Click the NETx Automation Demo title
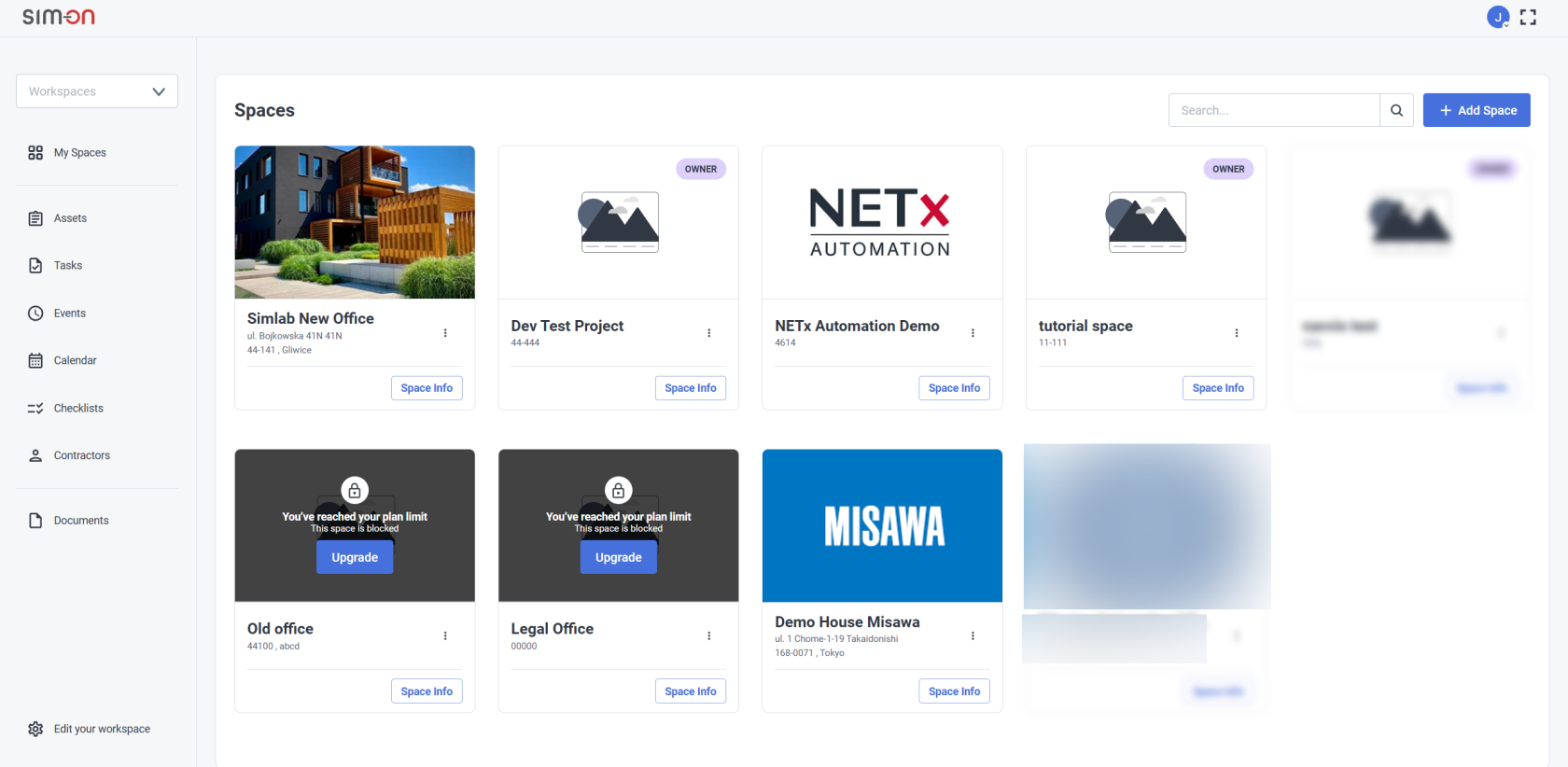The image size is (1568, 767). [857, 326]
